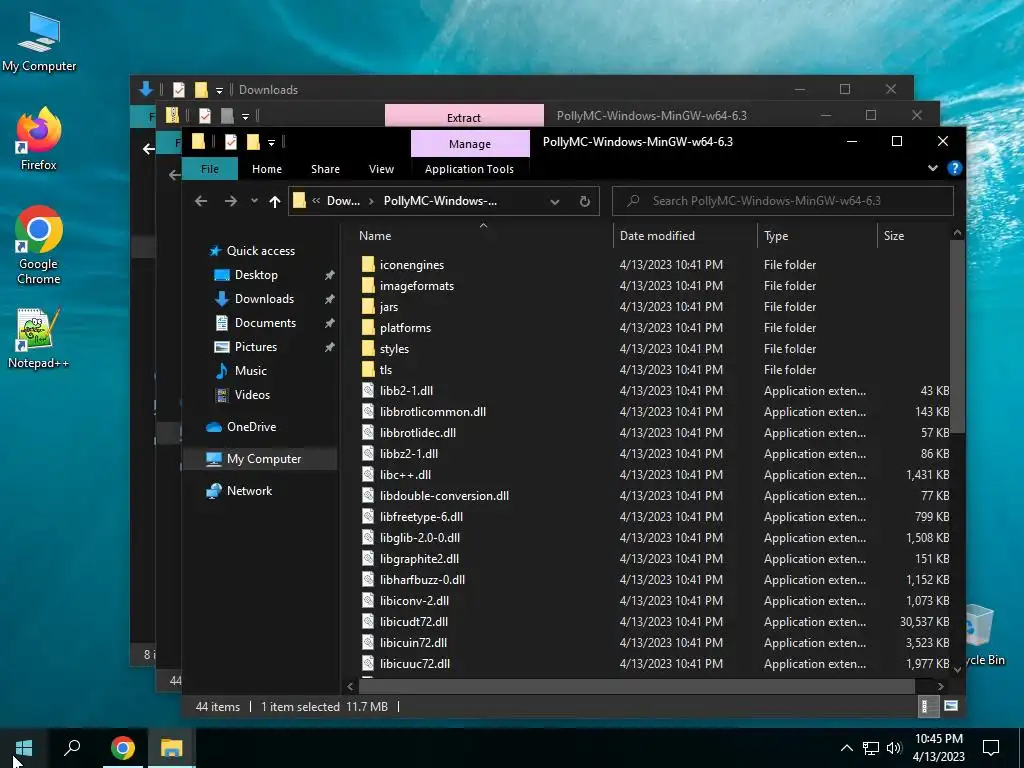This screenshot has height=768, width=1024.
Task: Go up one folder level
Action: [x=275, y=201]
